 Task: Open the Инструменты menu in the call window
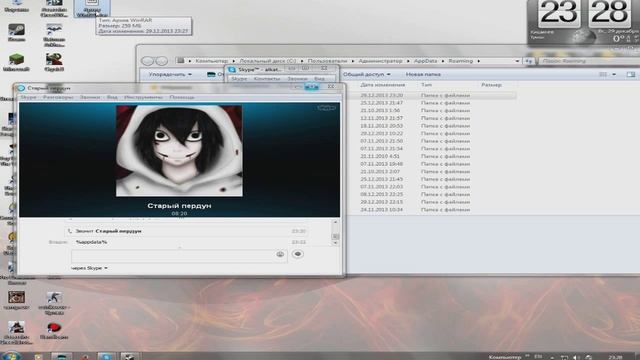[x=143, y=97]
